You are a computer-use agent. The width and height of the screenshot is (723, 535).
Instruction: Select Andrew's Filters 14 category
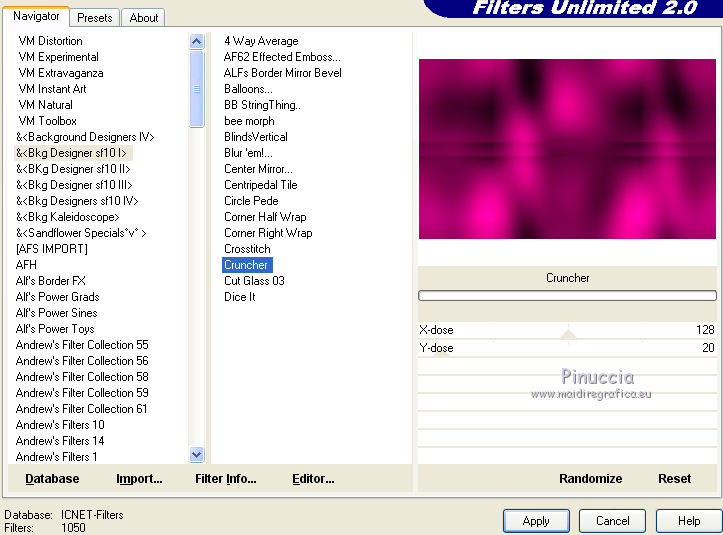[59, 440]
